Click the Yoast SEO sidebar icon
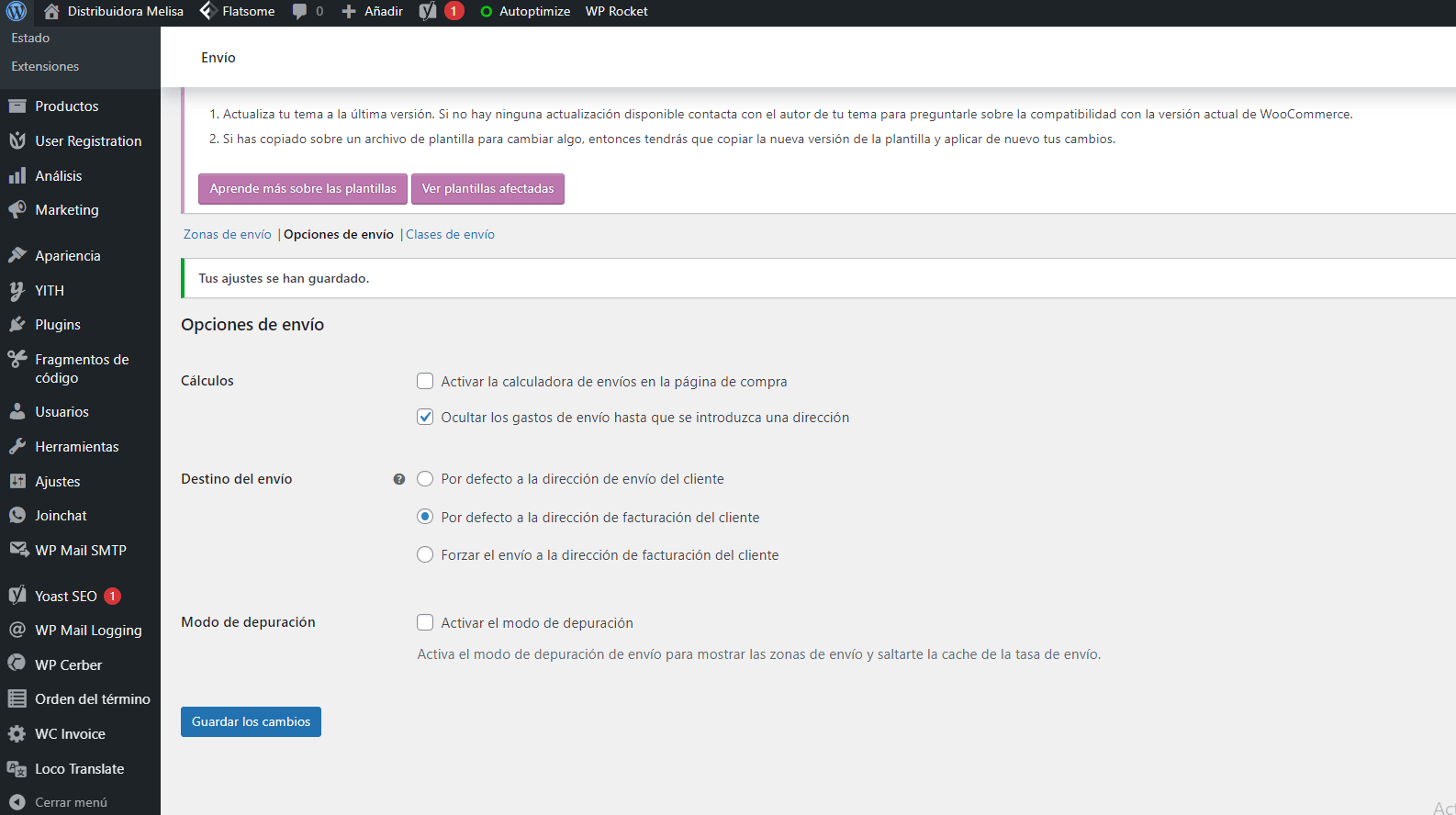The height and width of the screenshot is (815, 1456). (x=17, y=597)
